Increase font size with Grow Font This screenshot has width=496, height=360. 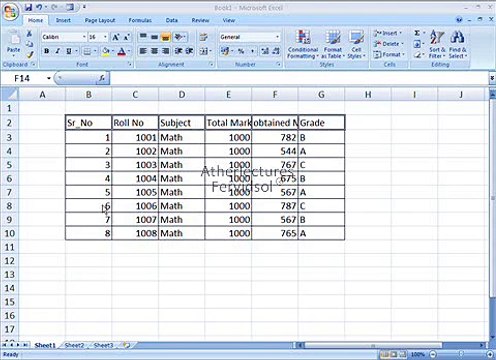[115, 37]
